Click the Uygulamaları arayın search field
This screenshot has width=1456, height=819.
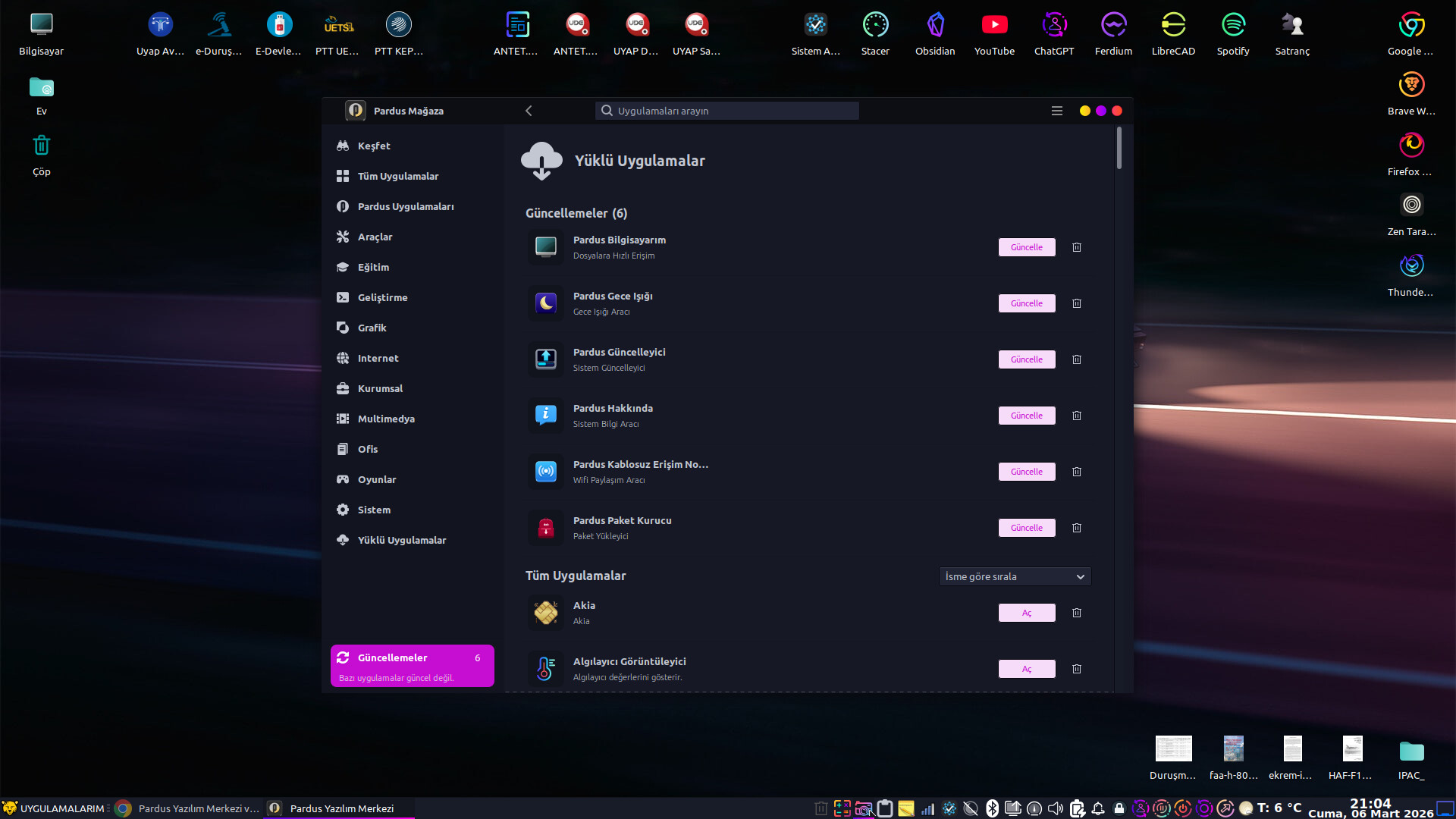726,111
